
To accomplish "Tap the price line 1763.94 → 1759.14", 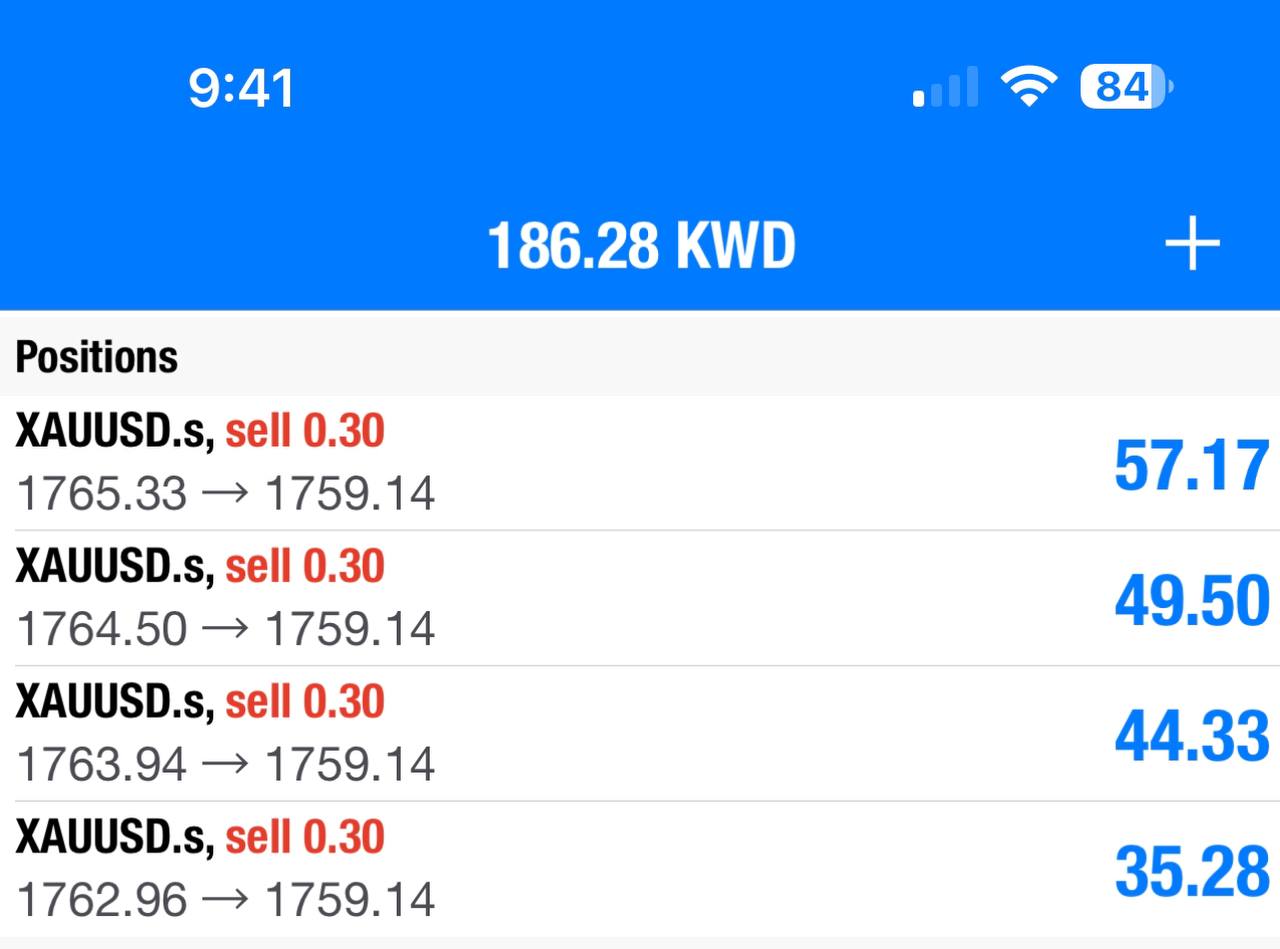I will [226, 764].
